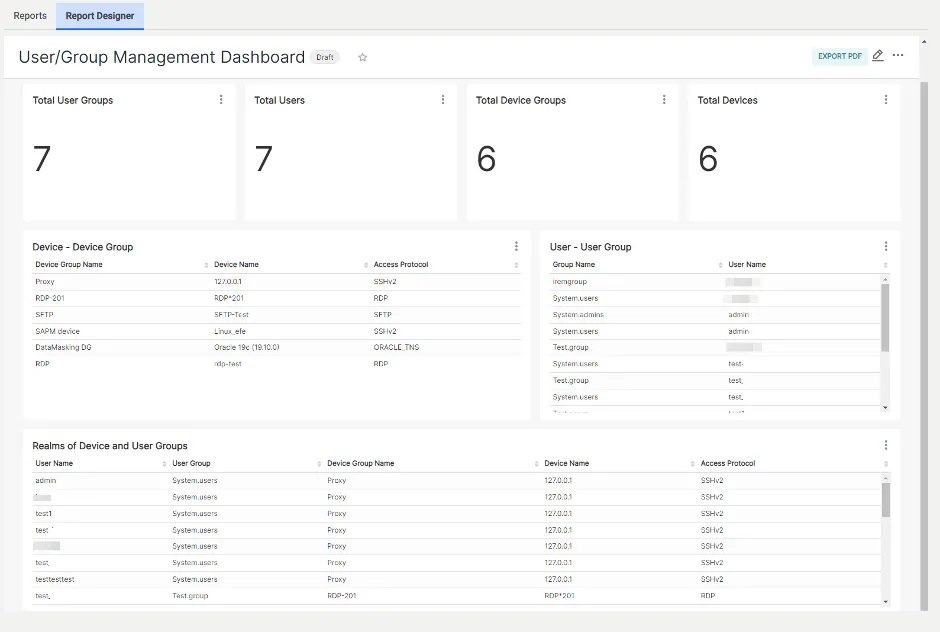Sort the Realms table by Device Group Name column
Viewport: 940px width, 632px height.
(x=536, y=464)
